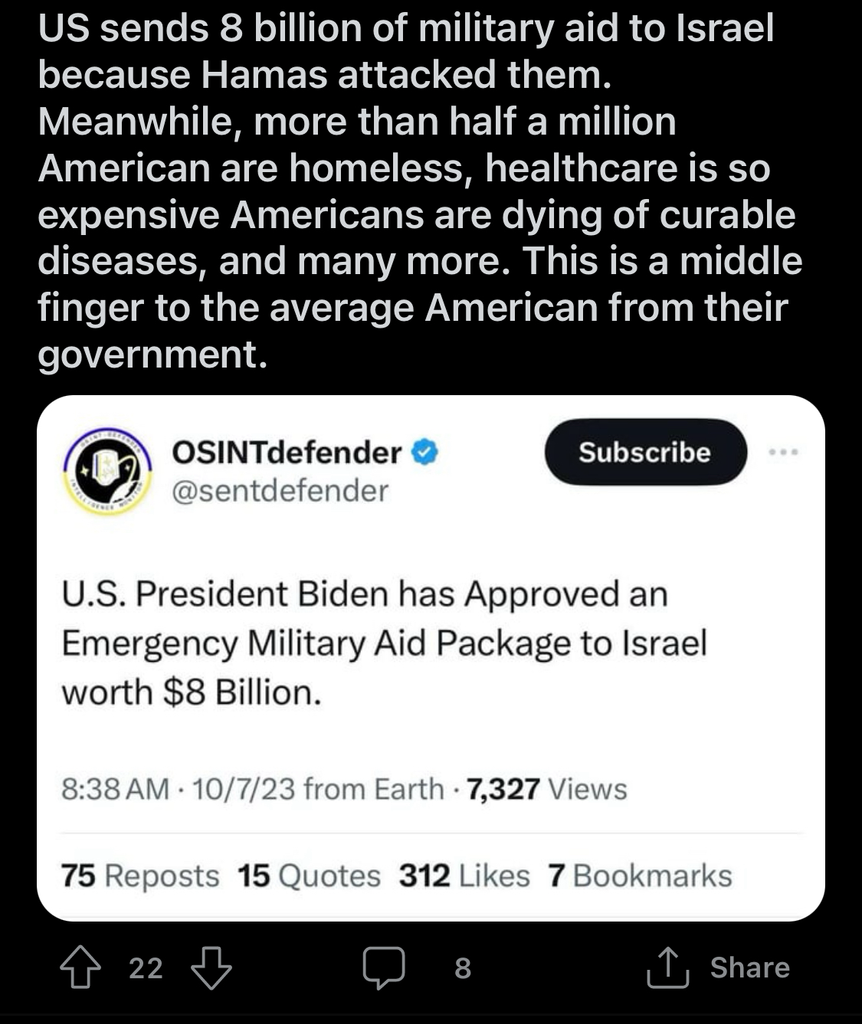The width and height of the screenshot is (862, 1024).
Task: Click the Share label
Action: pos(750,967)
